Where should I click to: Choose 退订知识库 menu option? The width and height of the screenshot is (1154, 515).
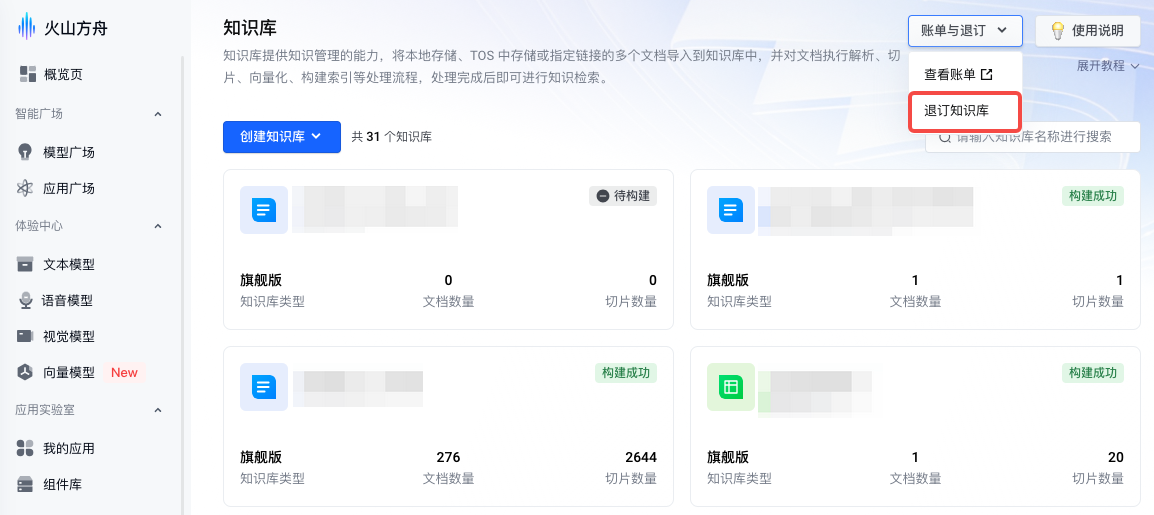(x=957, y=110)
